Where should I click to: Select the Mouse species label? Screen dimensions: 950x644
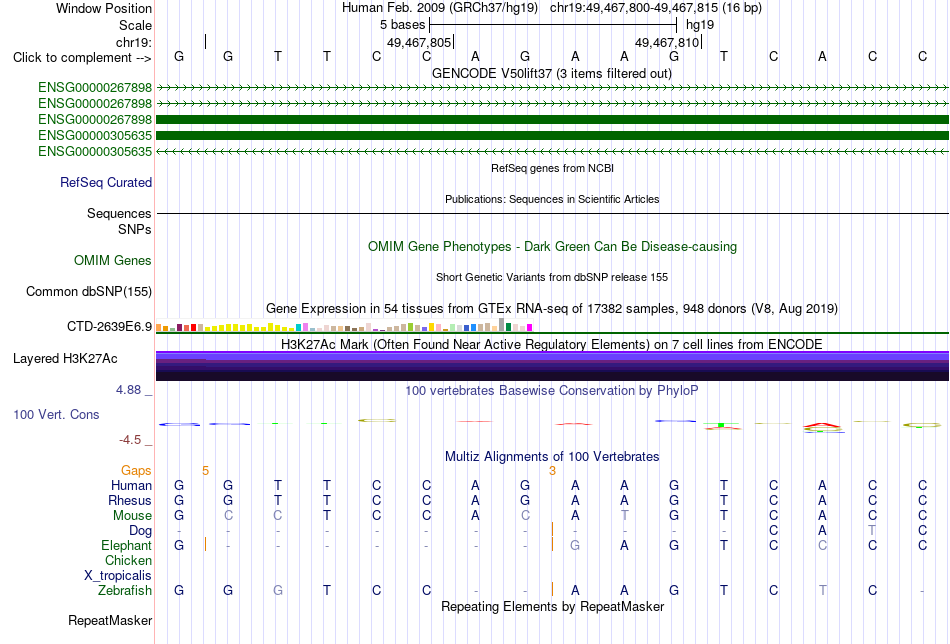point(132,516)
